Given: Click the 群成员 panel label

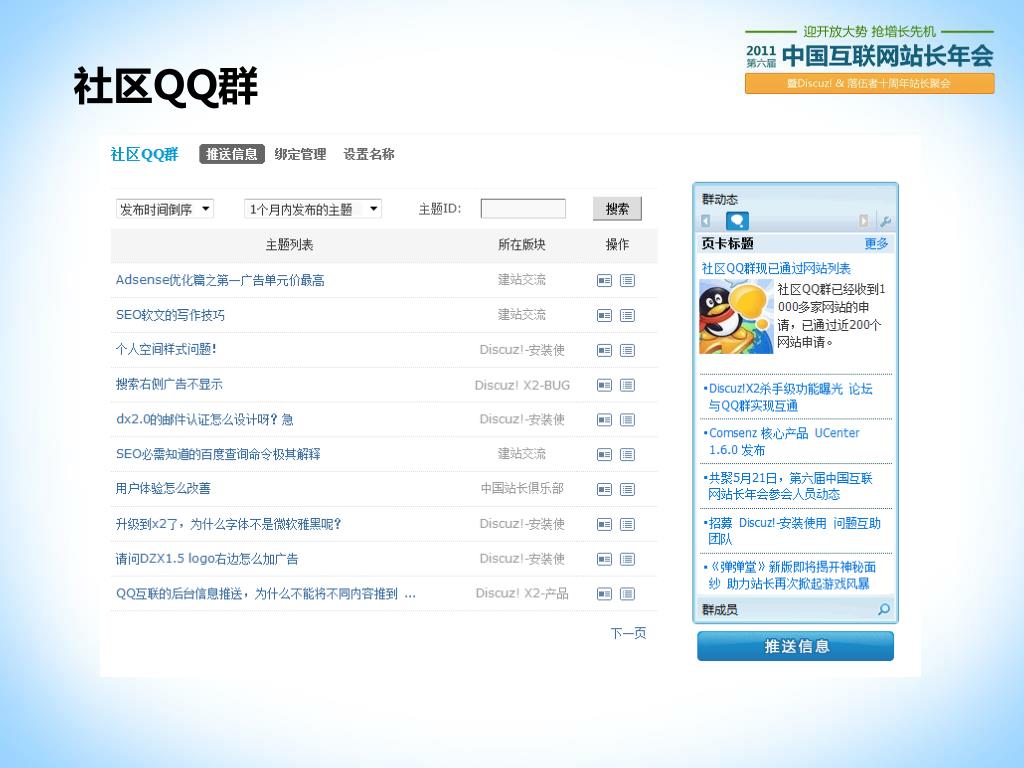Looking at the screenshot, I should click(720, 609).
